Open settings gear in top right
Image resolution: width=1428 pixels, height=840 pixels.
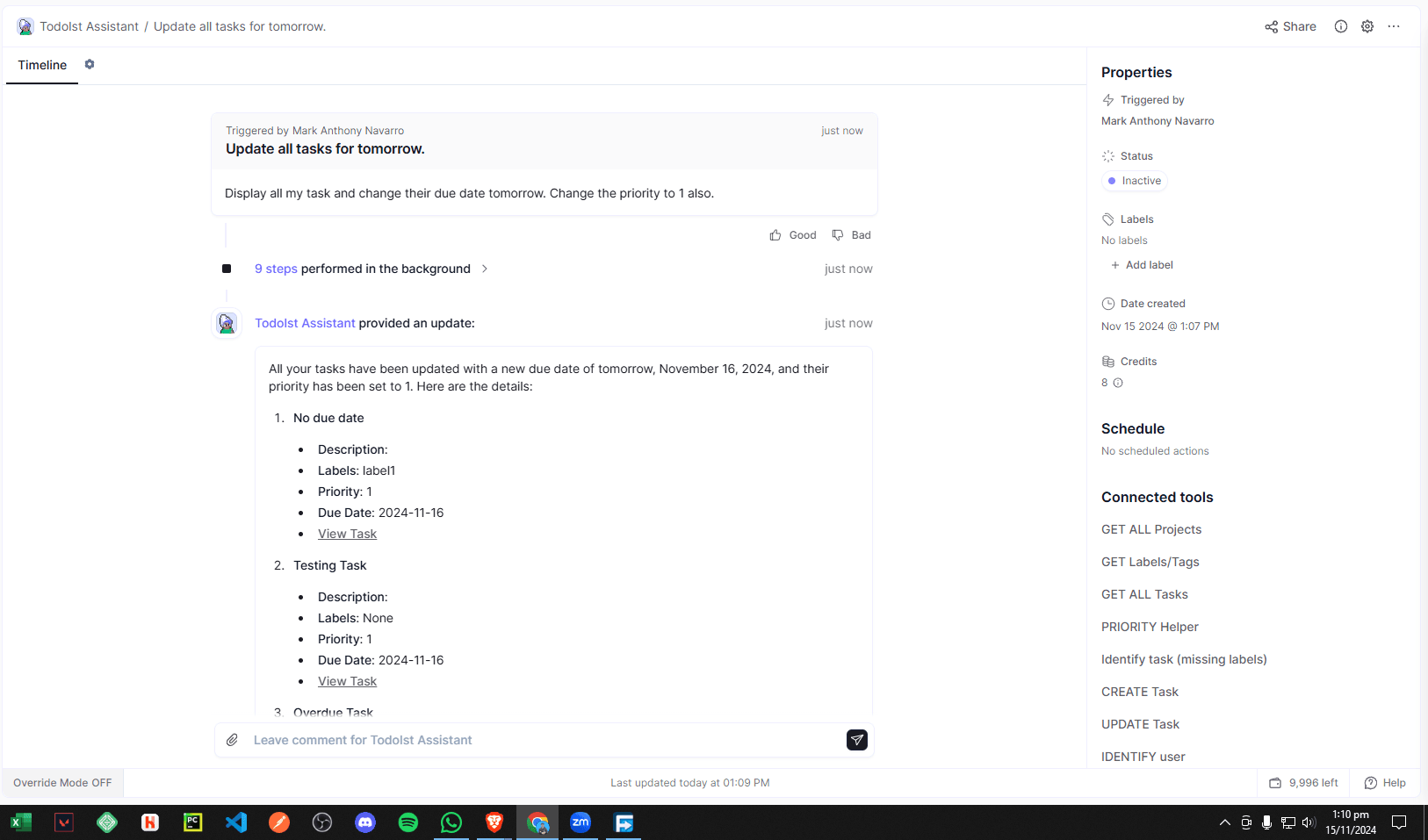click(1367, 26)
